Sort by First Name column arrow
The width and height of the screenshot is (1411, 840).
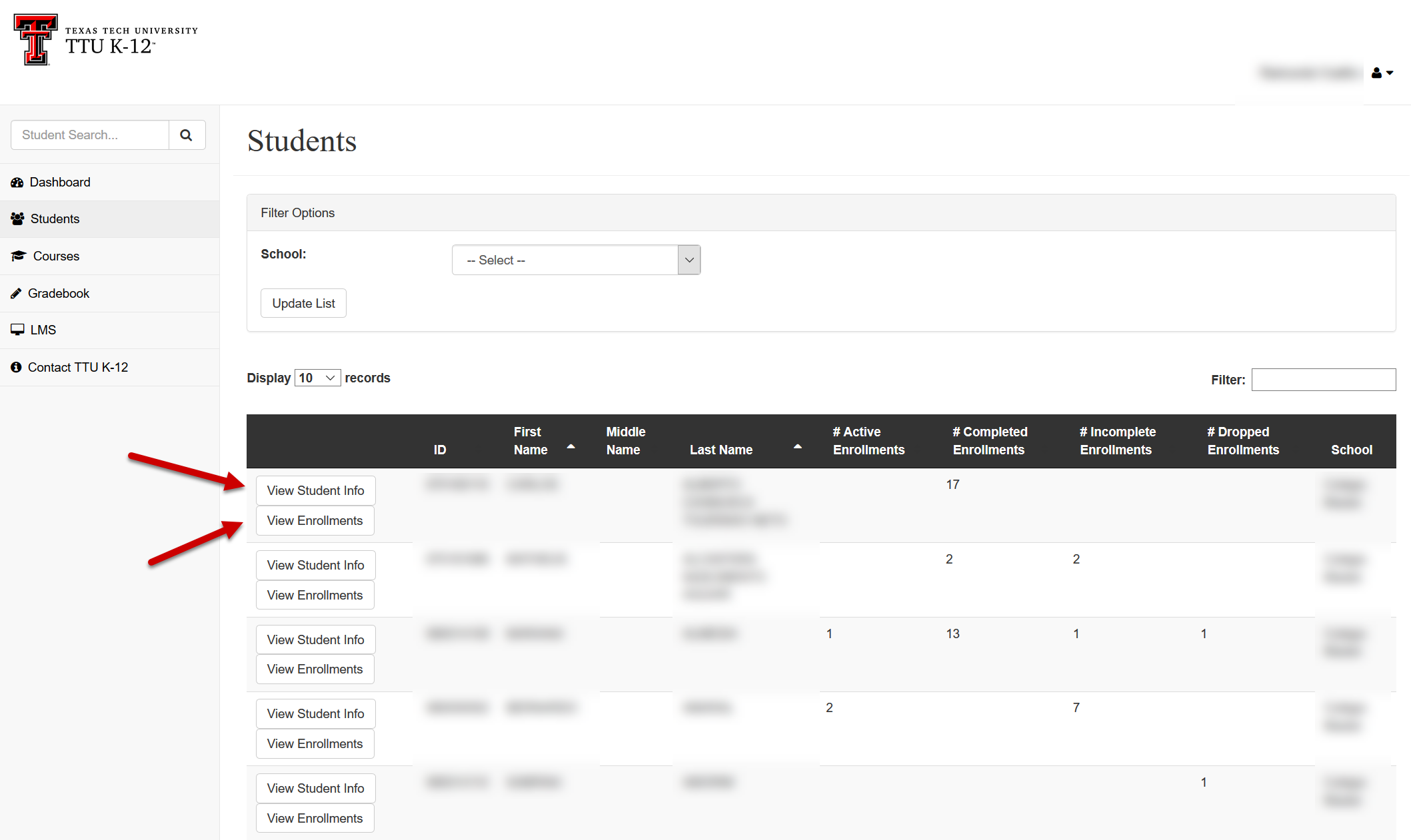[x=571, y=446]
